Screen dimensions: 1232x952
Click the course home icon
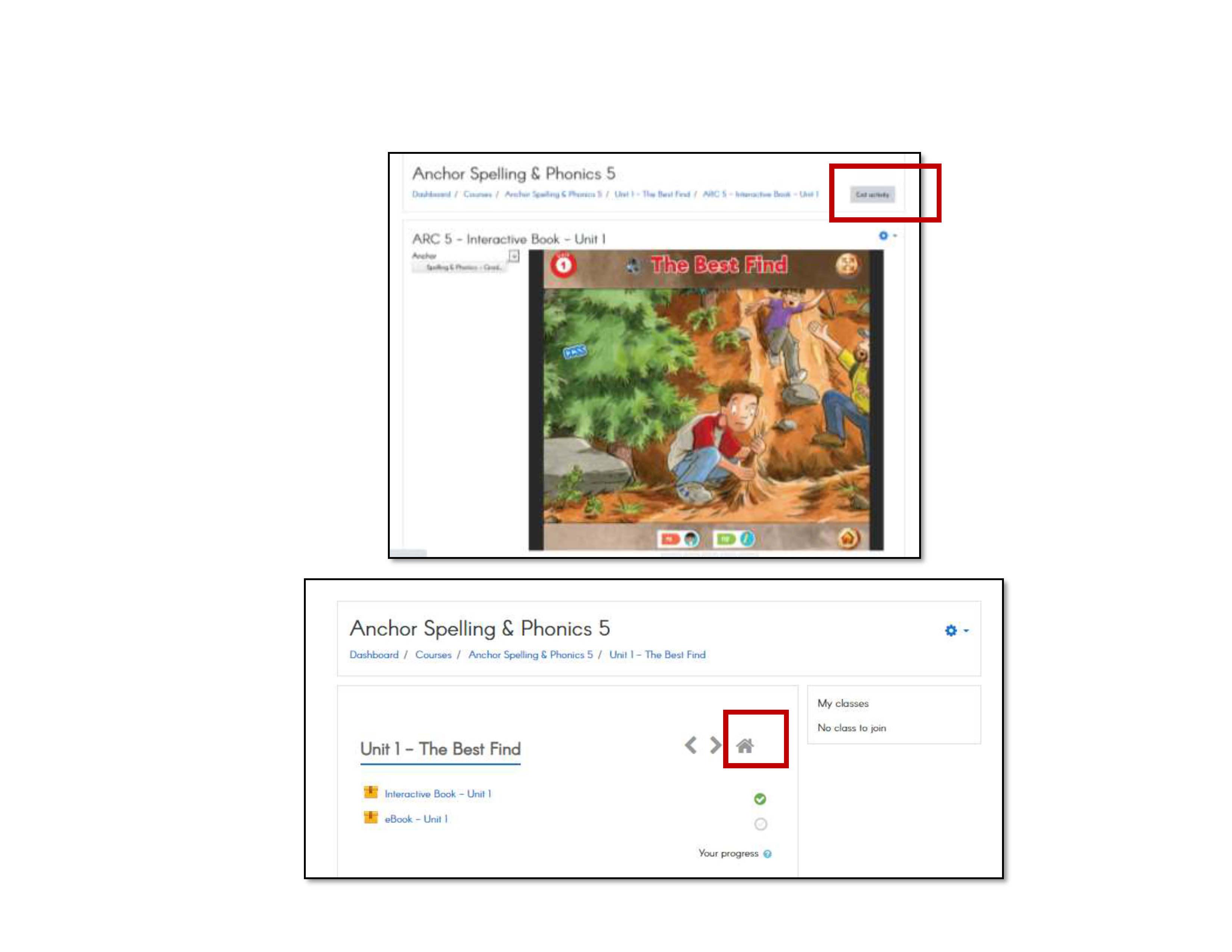coord(745,746)
